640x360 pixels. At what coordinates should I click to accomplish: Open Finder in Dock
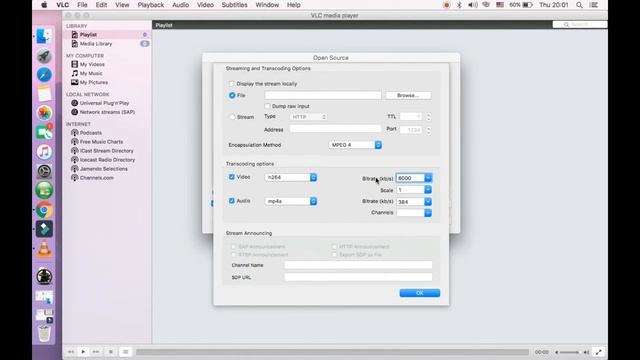(x=44, y=36)
